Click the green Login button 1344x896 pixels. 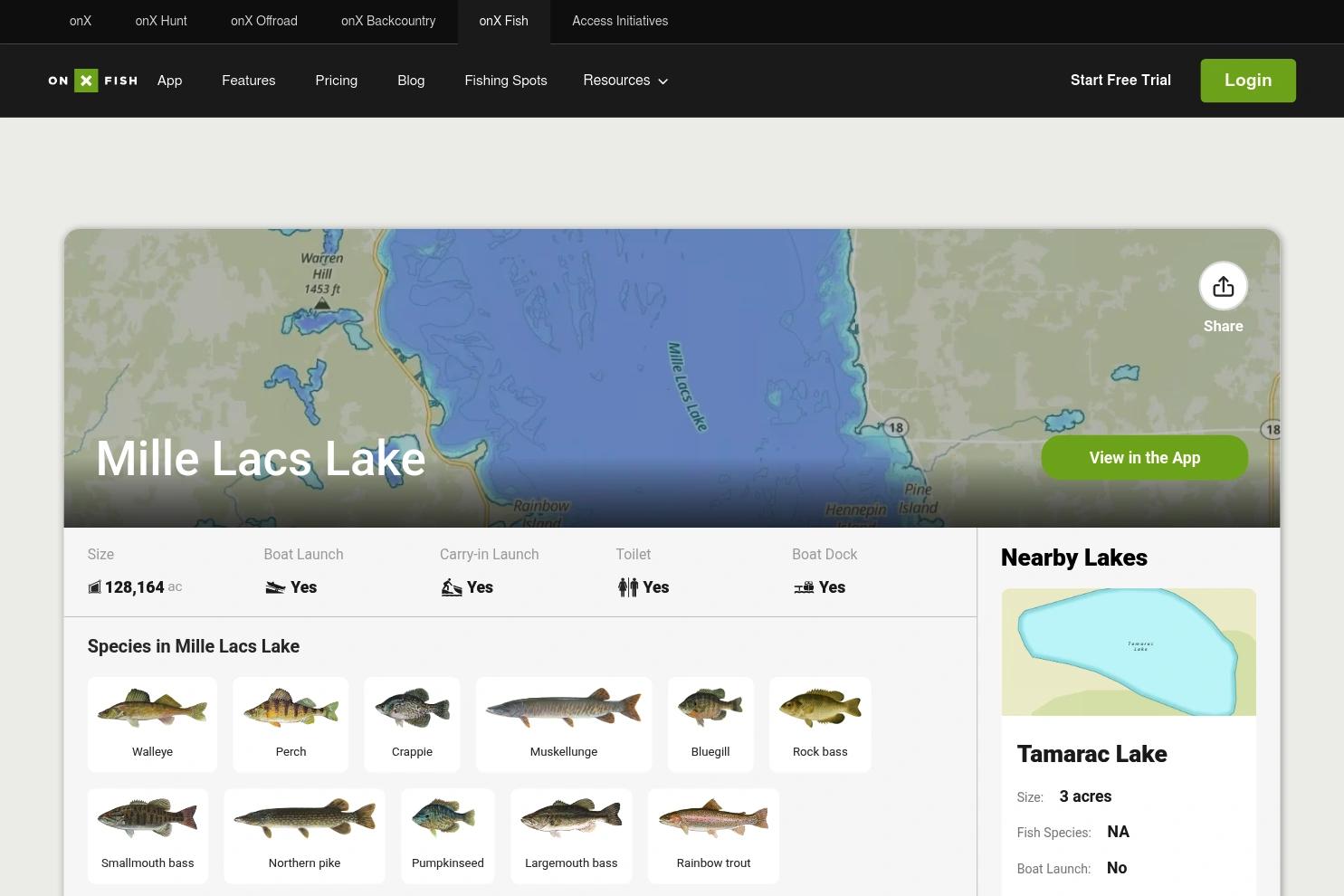pyautogui.click(x=1248, y=81)
